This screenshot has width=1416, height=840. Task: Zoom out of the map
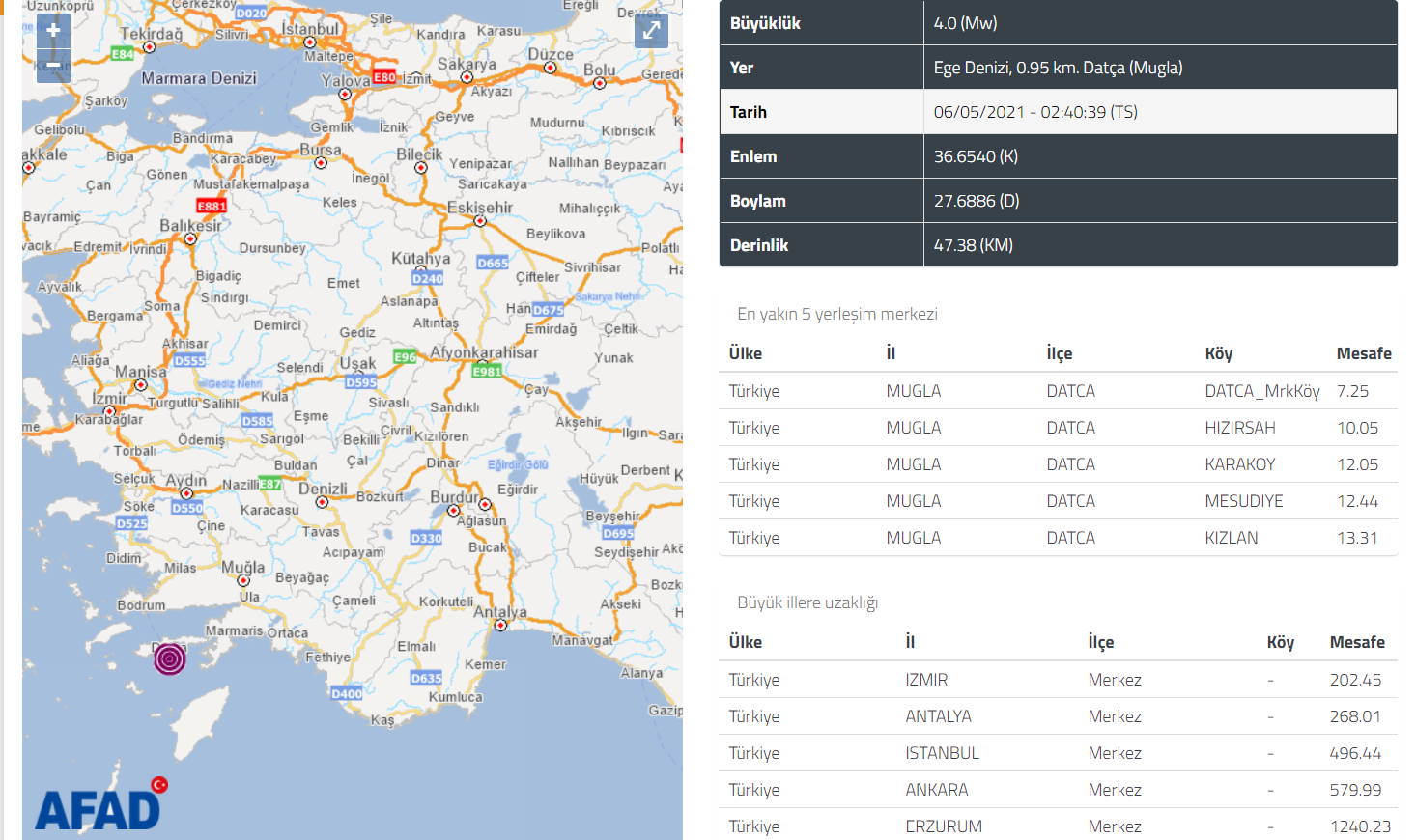53,65
